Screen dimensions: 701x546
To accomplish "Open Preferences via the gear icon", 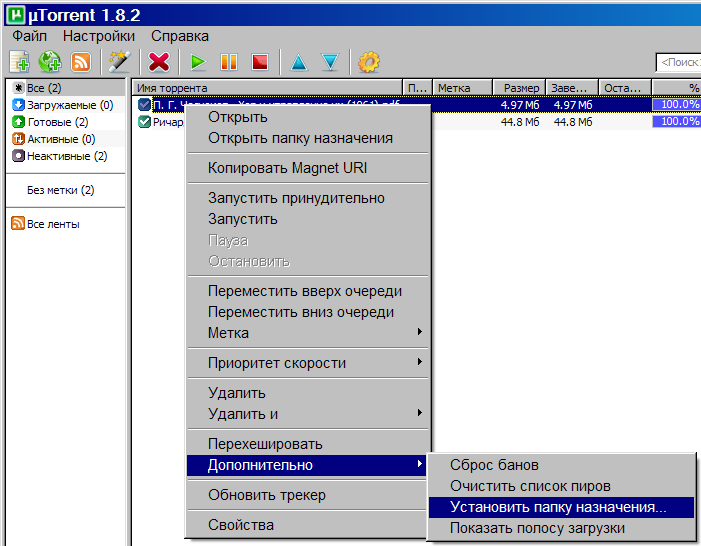I will (368, 62).
